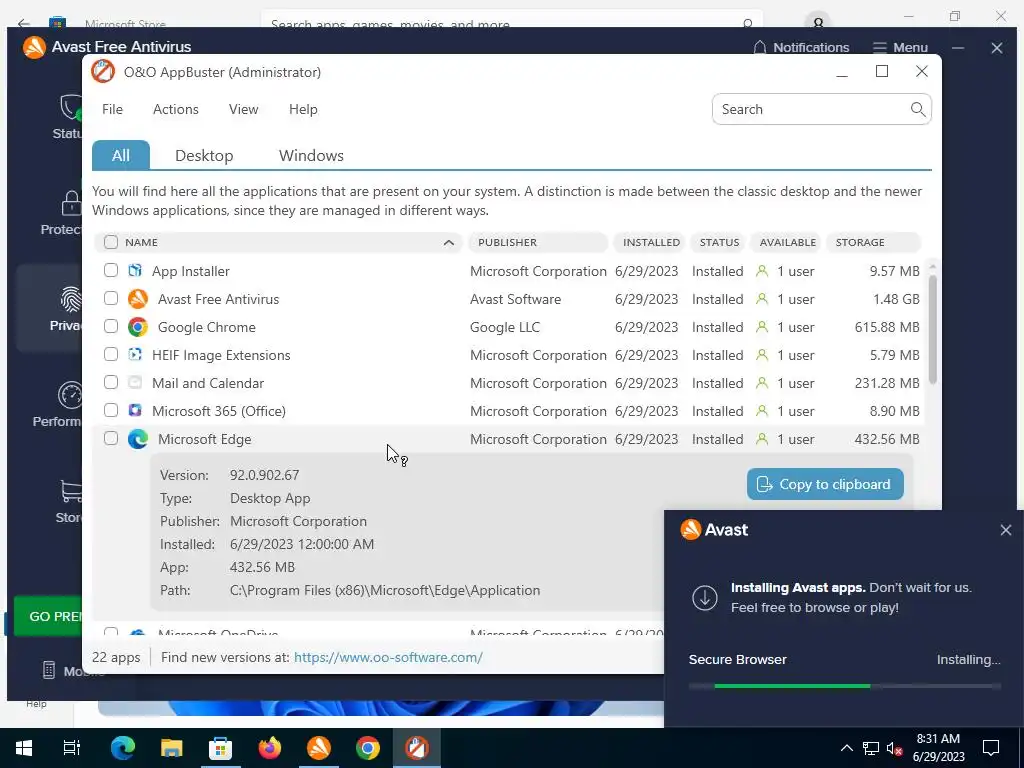Switch to the Windows tab
The width and height of the screenshot is (1024, 768).
(x=312, y=155)
